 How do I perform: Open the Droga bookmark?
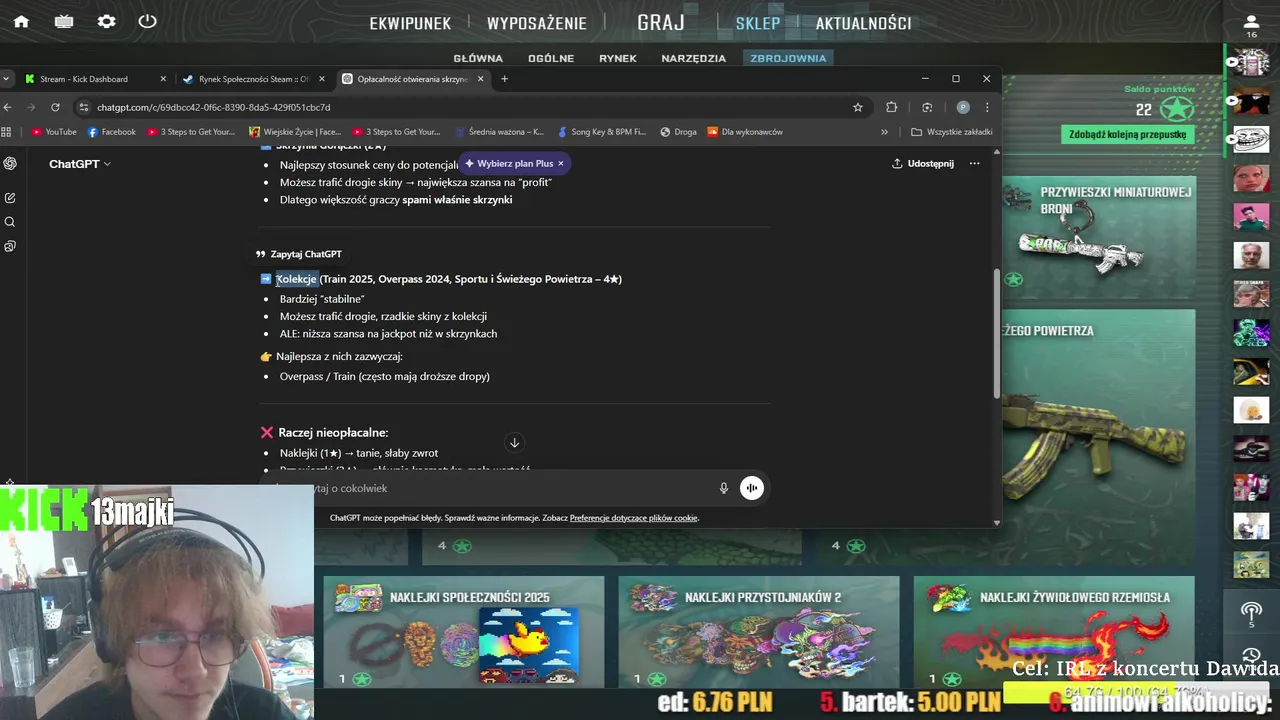tap(678, 131)
